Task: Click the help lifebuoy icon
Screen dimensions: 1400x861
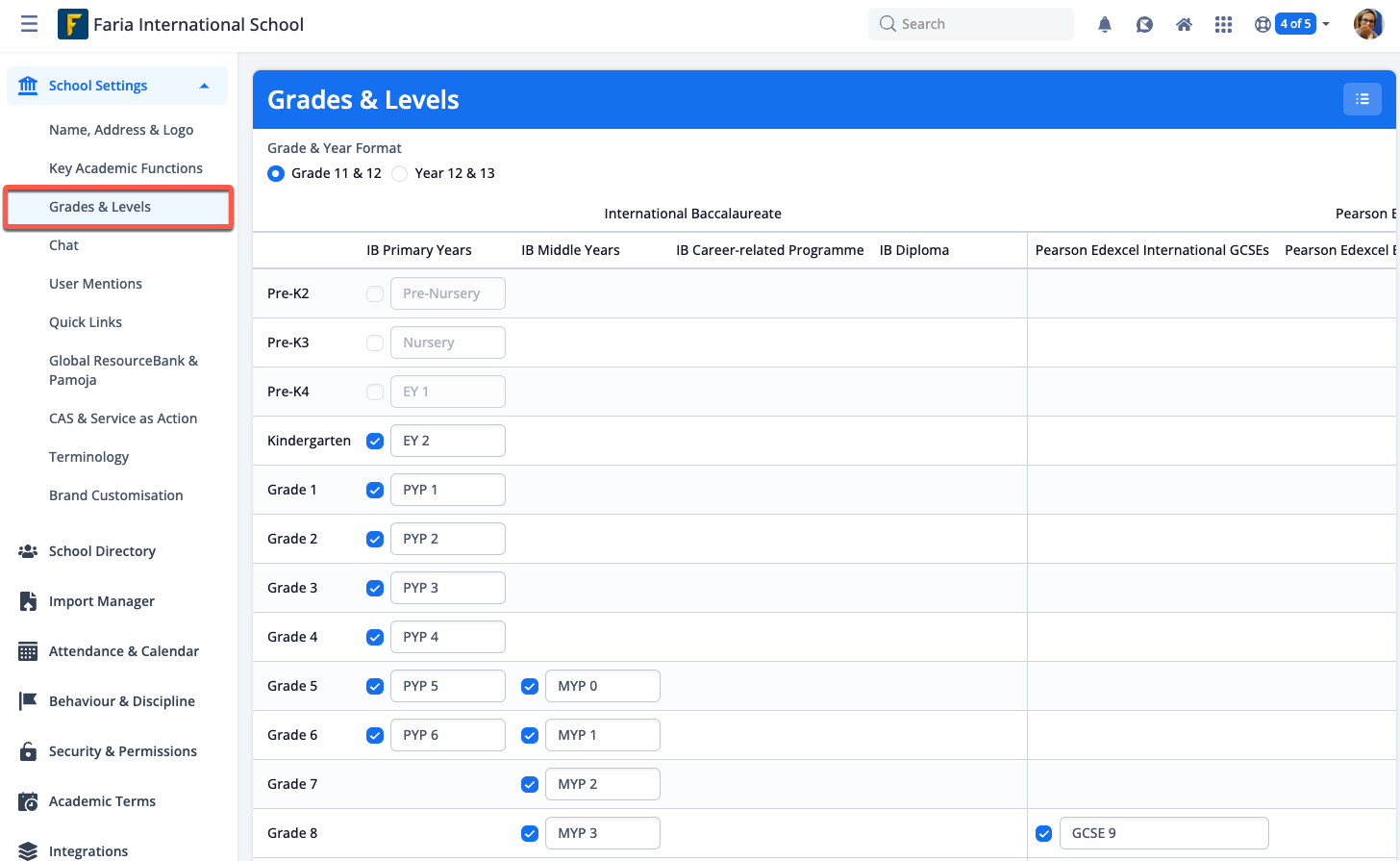Action: [1262, 24]
